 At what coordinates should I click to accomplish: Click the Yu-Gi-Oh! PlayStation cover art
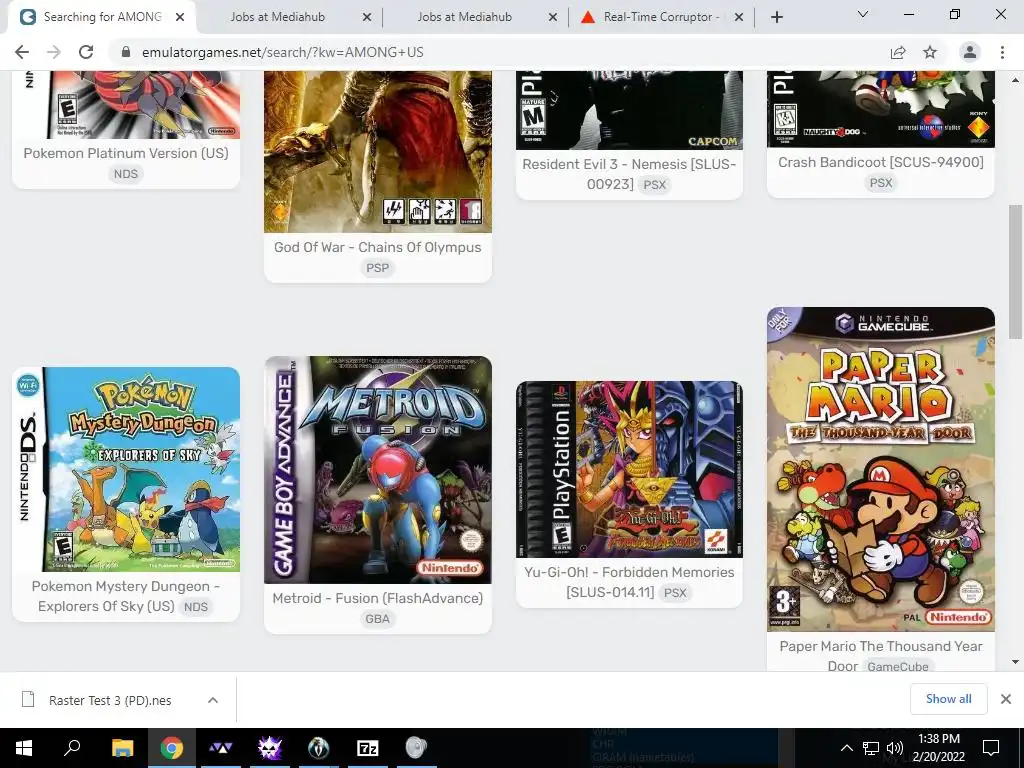629,470
